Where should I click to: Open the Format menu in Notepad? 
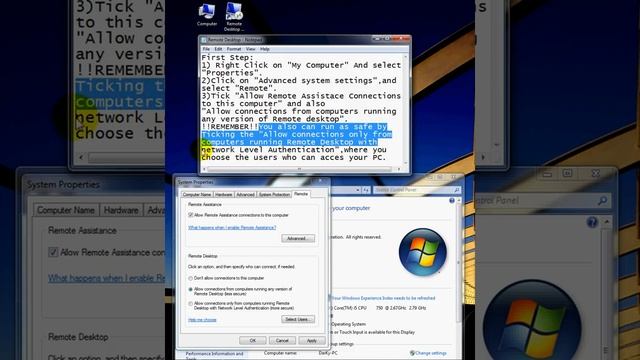(x=234, y=49)
